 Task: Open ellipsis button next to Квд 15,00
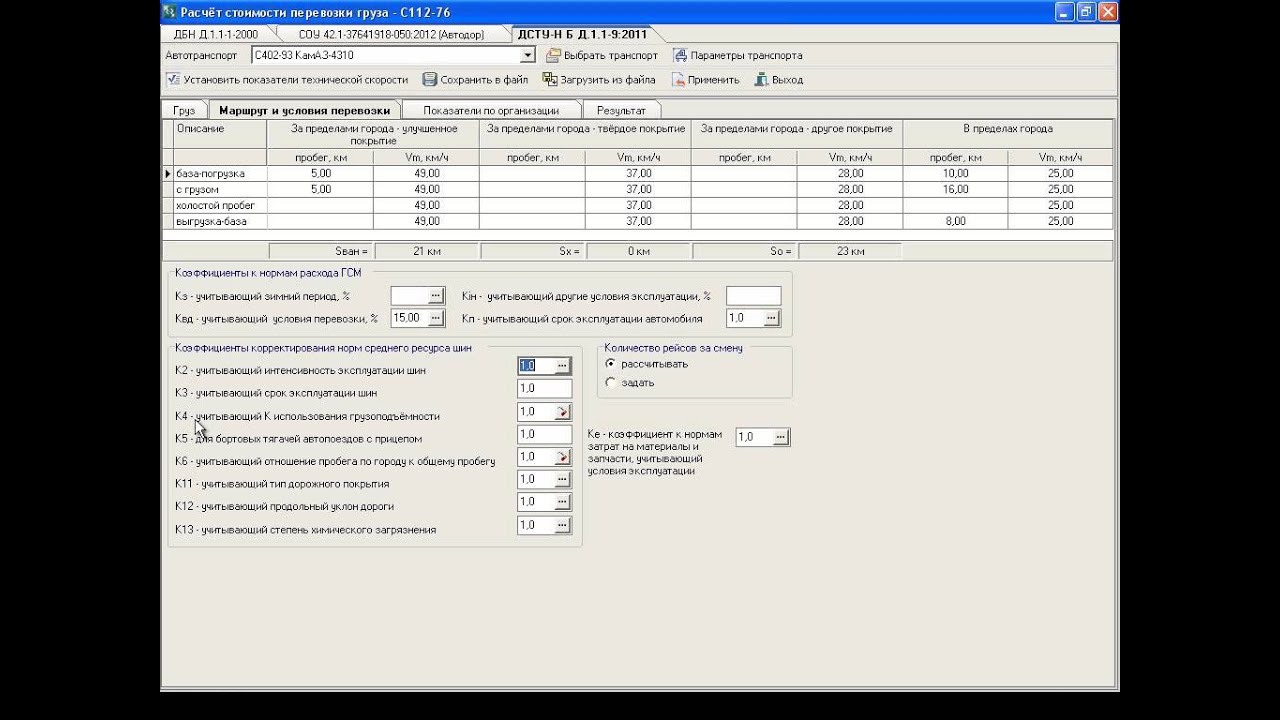pyautogui.click(x=436, y=318)
